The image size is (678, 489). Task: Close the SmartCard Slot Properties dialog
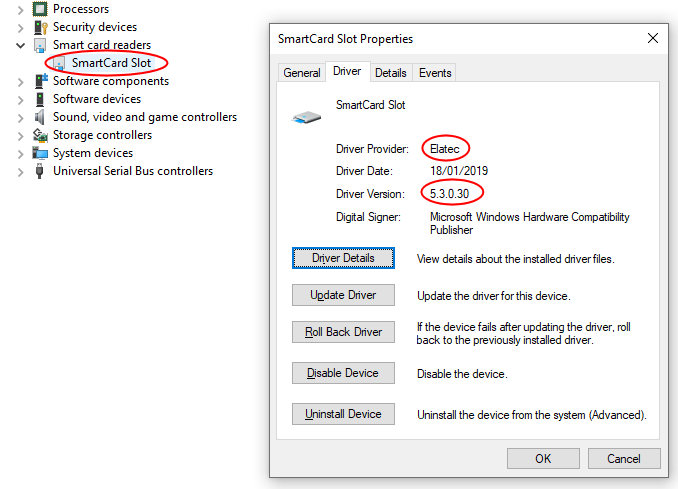(x=653, y=38)
